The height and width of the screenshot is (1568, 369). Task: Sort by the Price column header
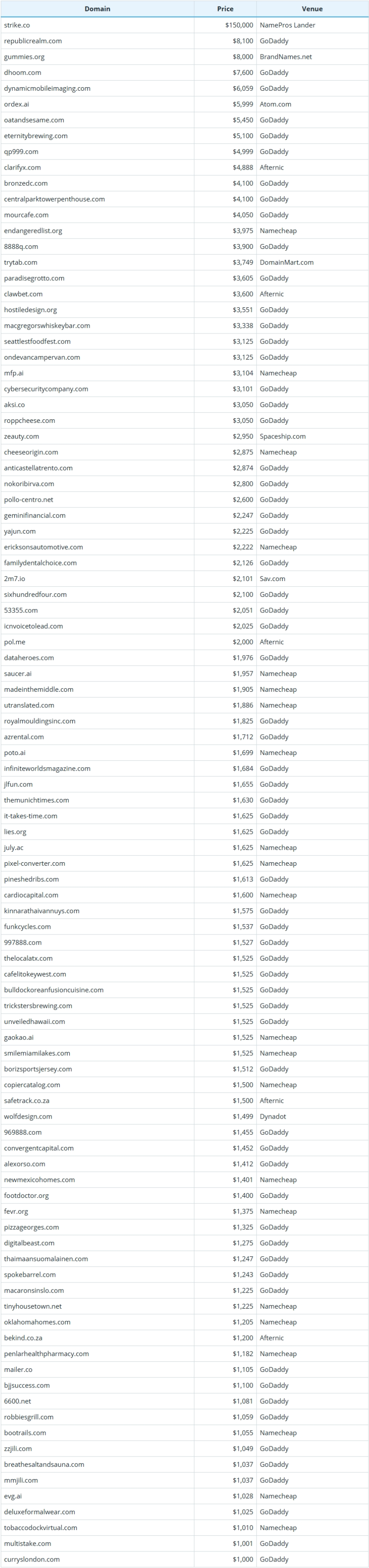pyautogui.click(x=225, y=9)
